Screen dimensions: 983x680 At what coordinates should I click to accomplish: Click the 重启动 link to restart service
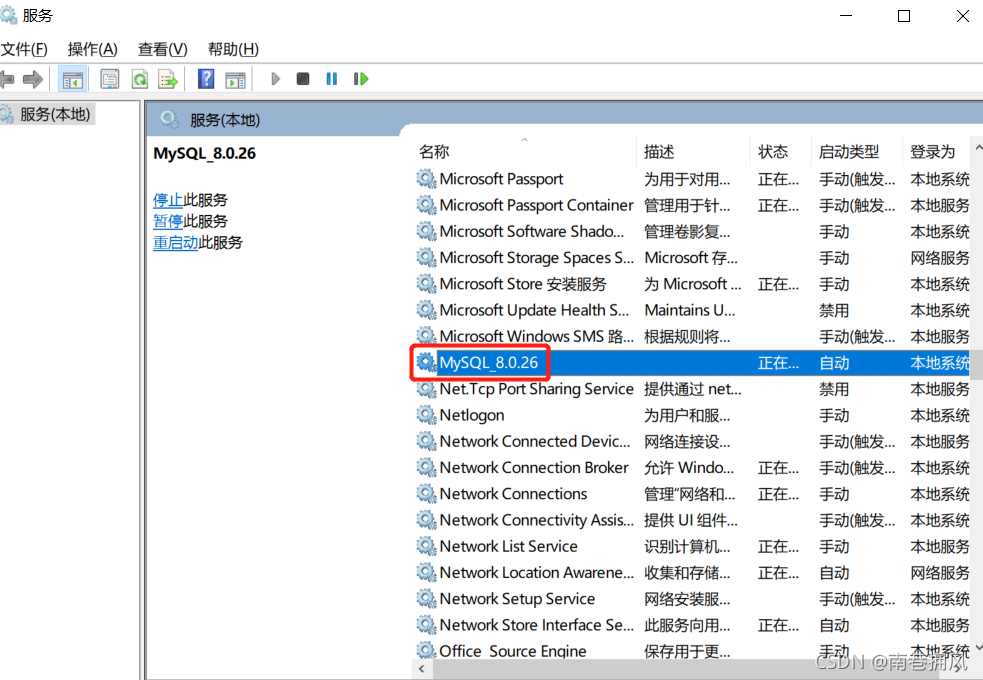click(x=176, y=243)
